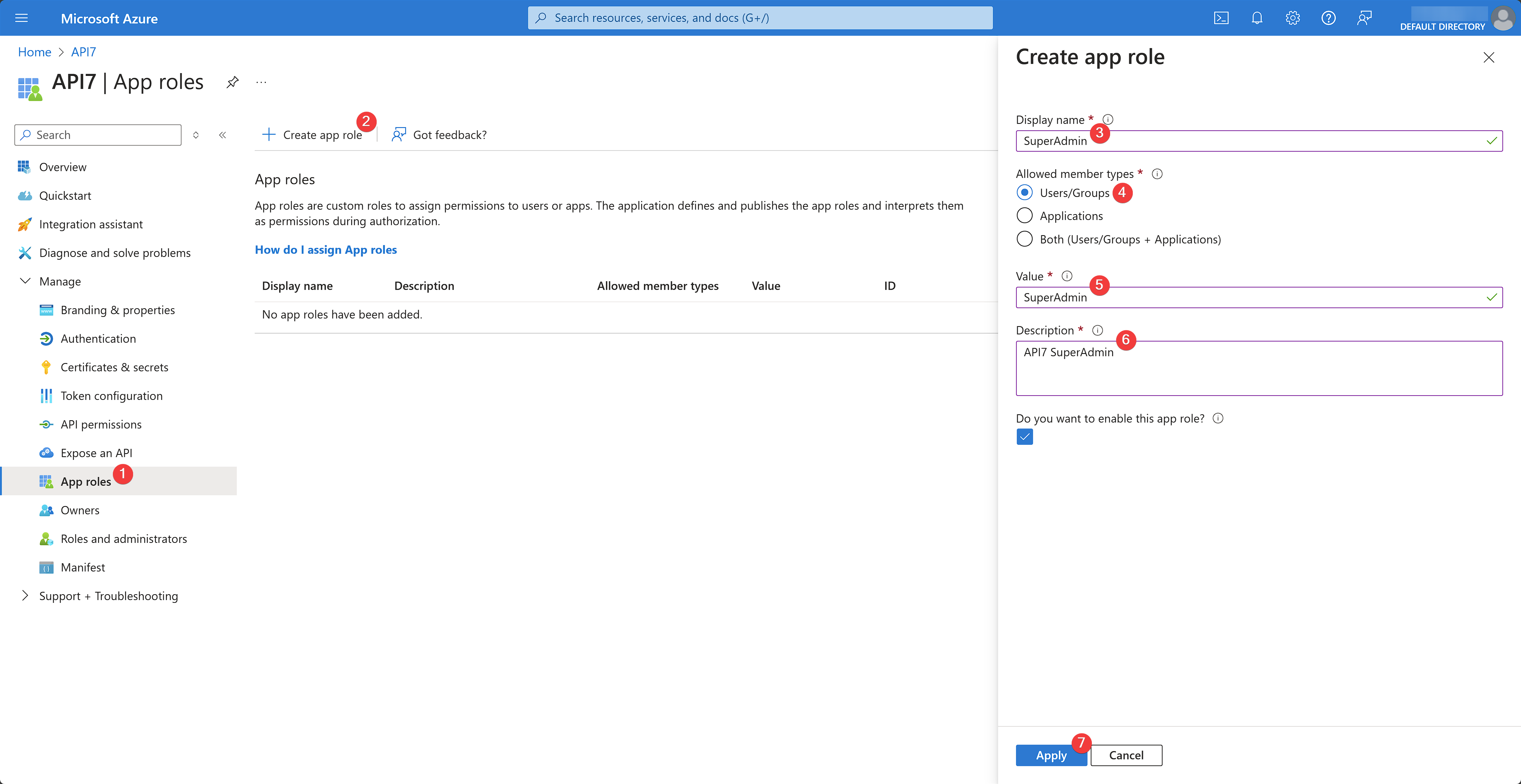
Task: Click info icon beside enable app role
Action: (x=1217, y=418)
